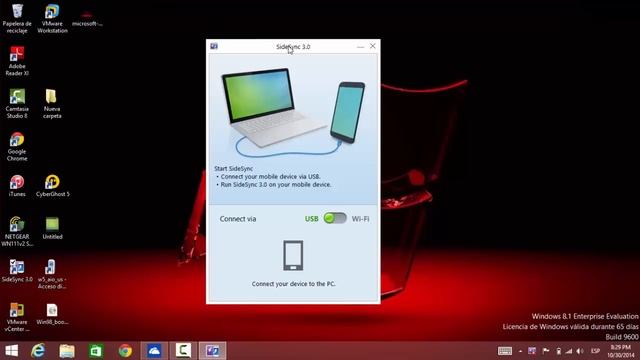Click the USB label in SideSync

pos(311,219)
